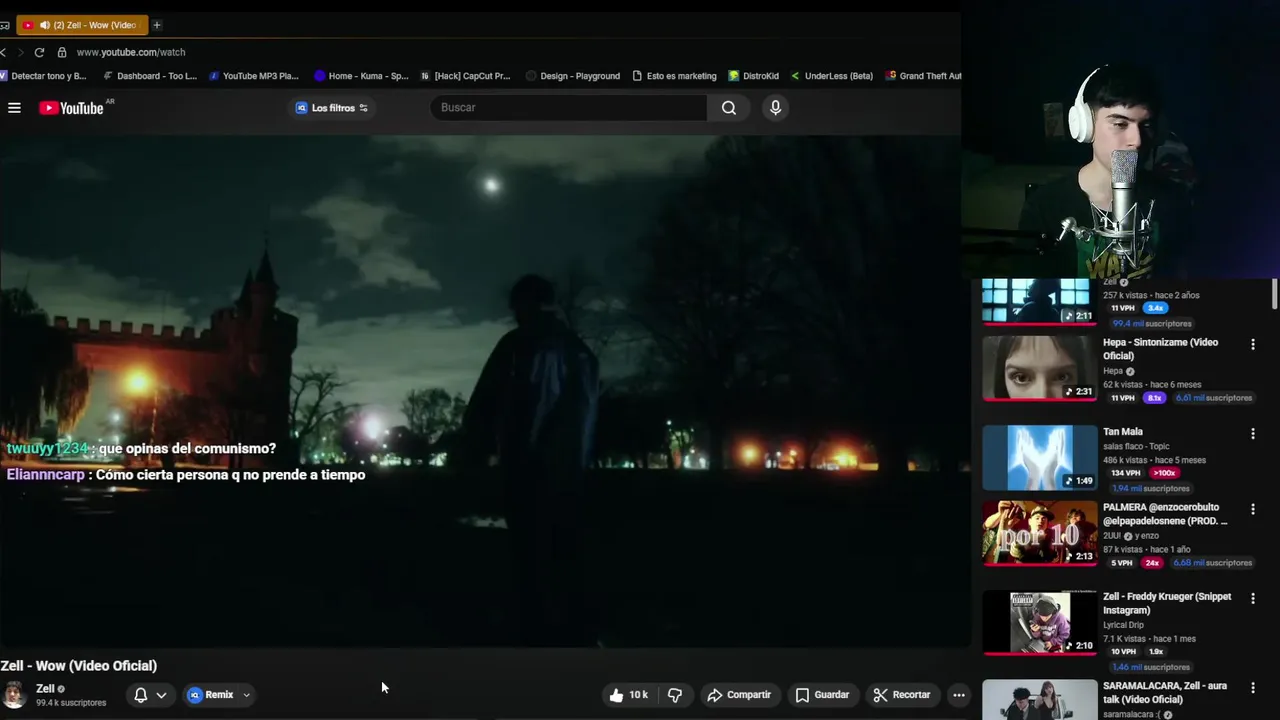Go to the YouTube home logo
1280x720 pixels.
click(x=72, y=108)
